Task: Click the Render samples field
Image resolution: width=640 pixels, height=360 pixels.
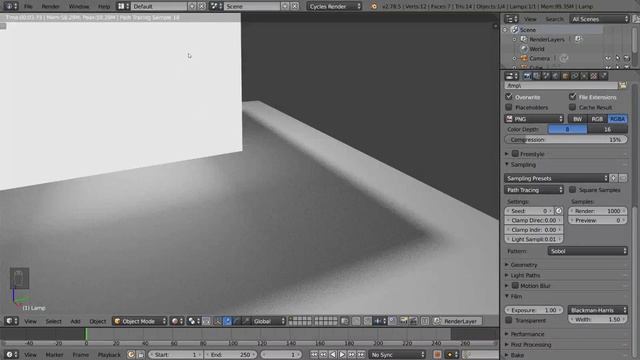Action: [x=598, y=211]
